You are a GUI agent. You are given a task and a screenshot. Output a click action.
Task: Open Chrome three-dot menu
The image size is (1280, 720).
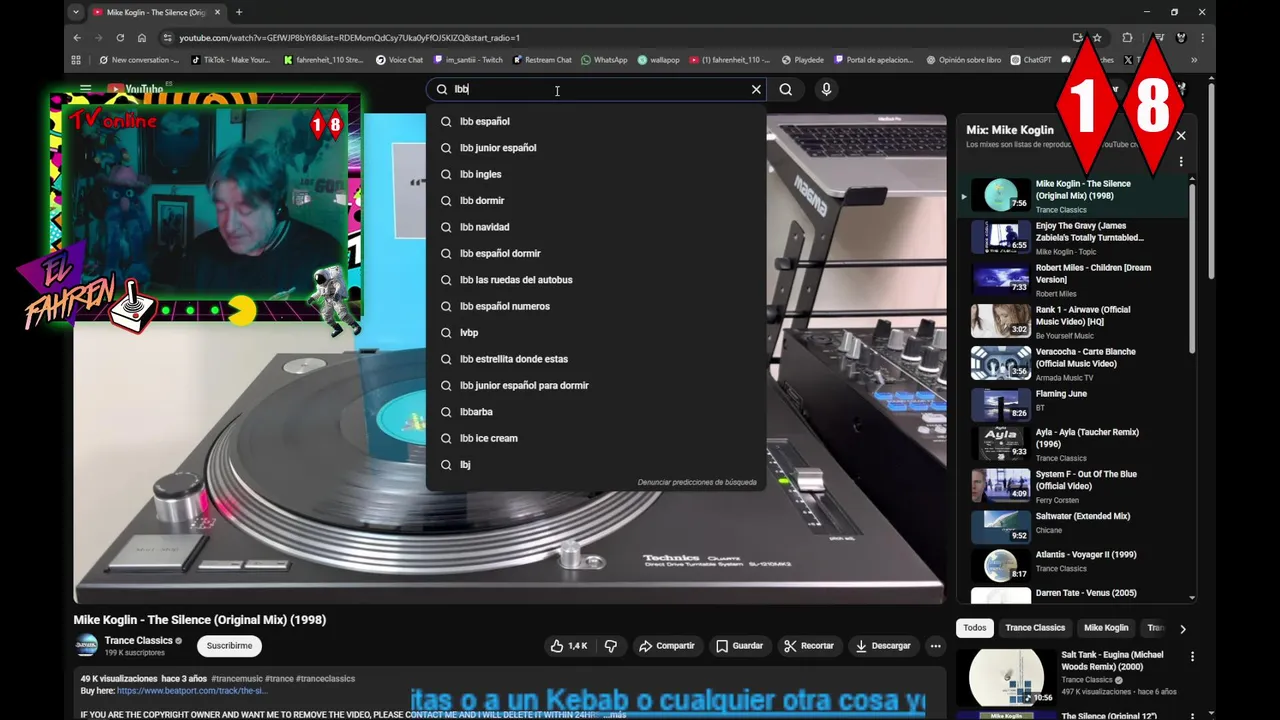1202,38
